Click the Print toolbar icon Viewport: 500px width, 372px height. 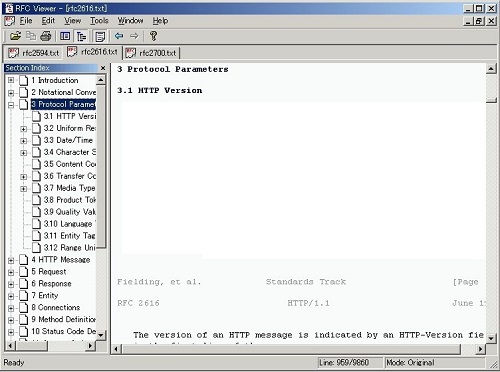tap(46, 36)
